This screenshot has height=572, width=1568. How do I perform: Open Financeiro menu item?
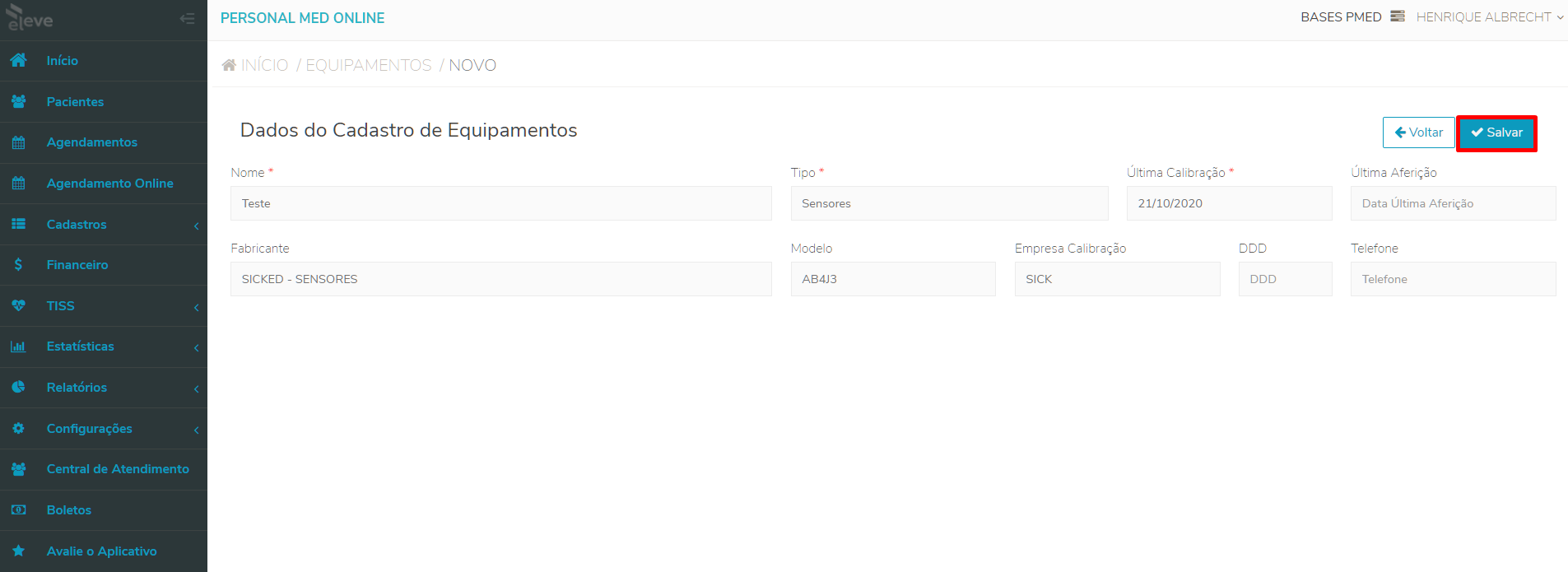(104, 264)
